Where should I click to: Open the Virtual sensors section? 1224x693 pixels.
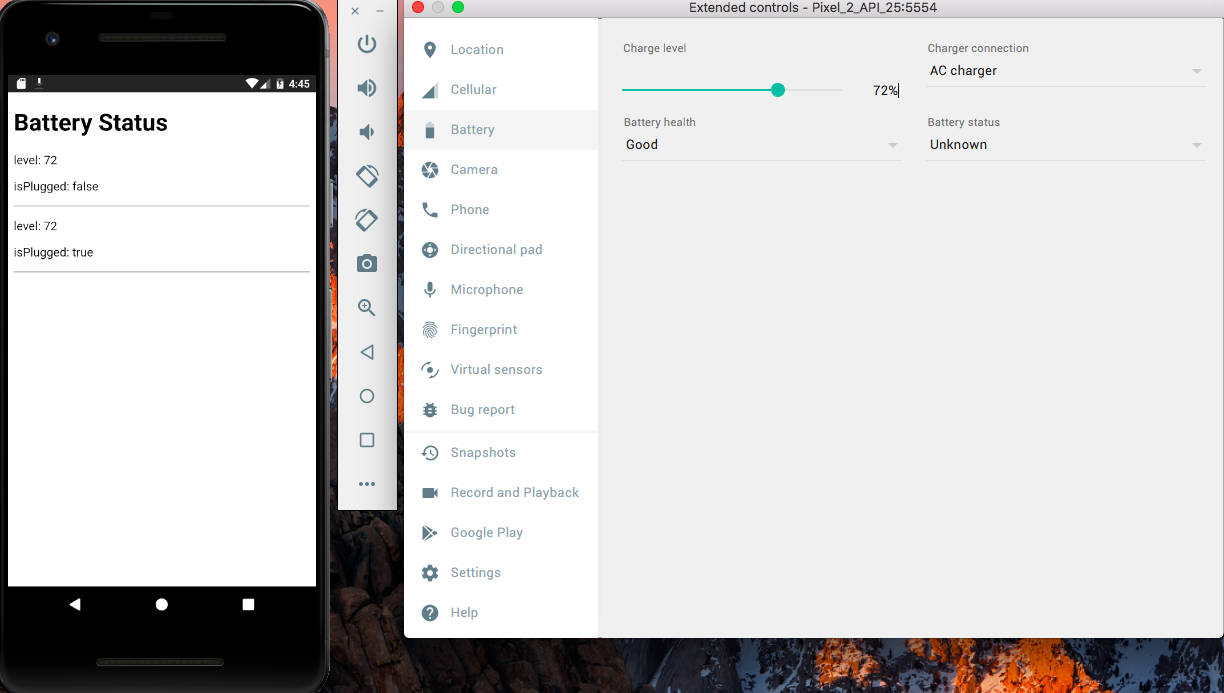coord(501,370)
